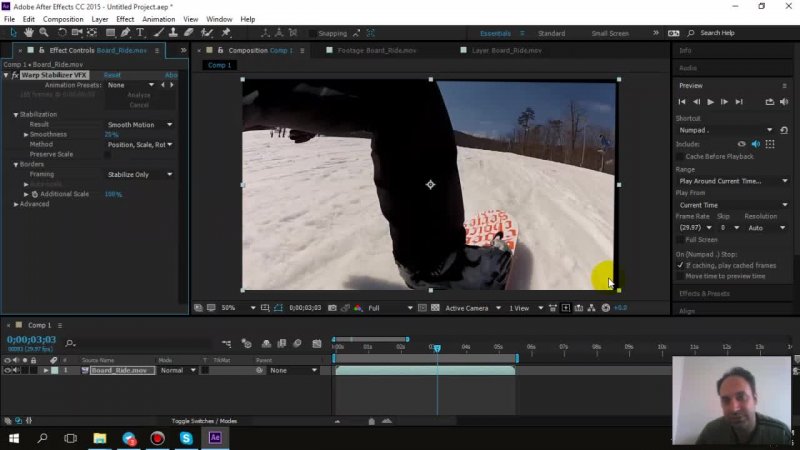Image resolution: width=800 pixels, height=450 pixels.
Task: Enable the Preserve Scale checkbox
Action: (x=109, y=154)
